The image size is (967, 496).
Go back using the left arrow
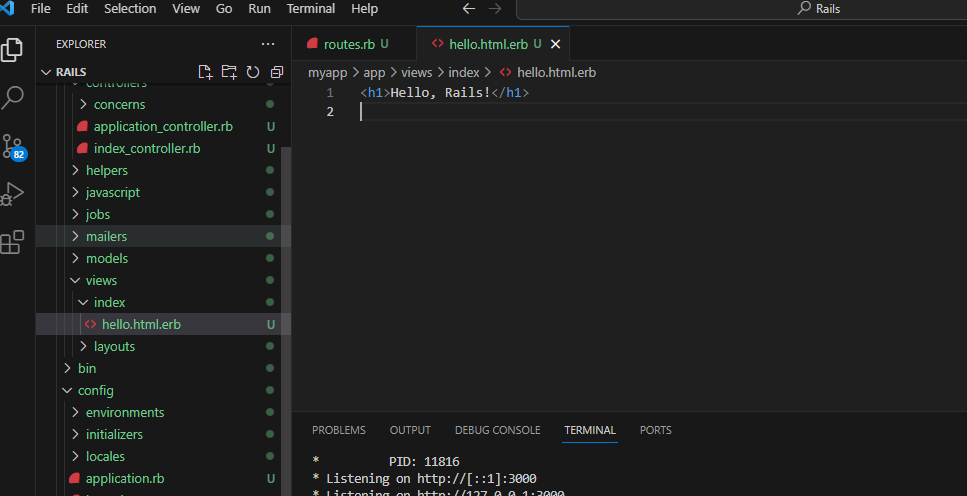469,9
